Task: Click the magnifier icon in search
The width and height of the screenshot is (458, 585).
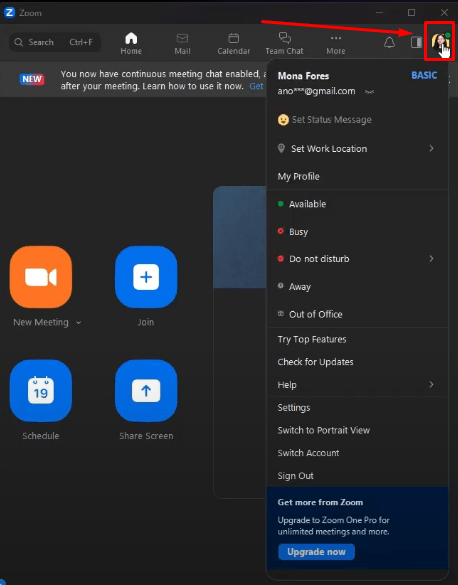Action: pos(19,42)
